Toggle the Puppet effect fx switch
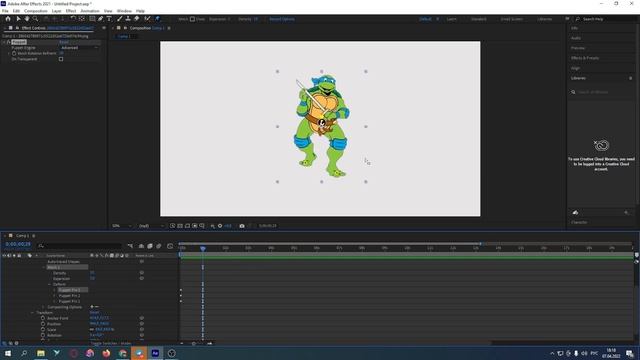Viewport: 640px width, 360px height. pos(8,42)
